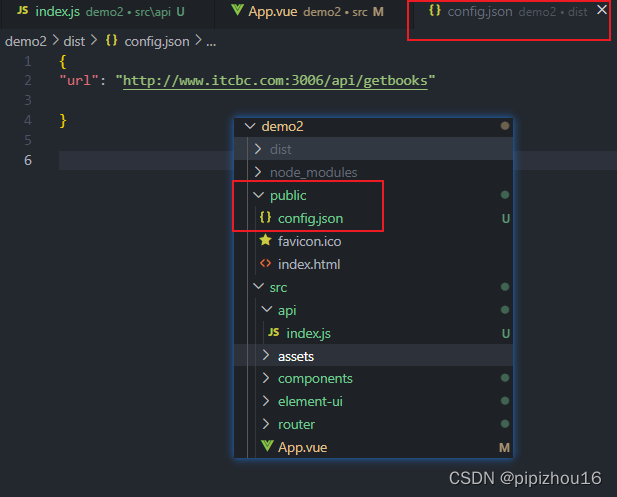Click the braces icon beside config.json in tree
The image size is (617, 497).
coord(265,218)
